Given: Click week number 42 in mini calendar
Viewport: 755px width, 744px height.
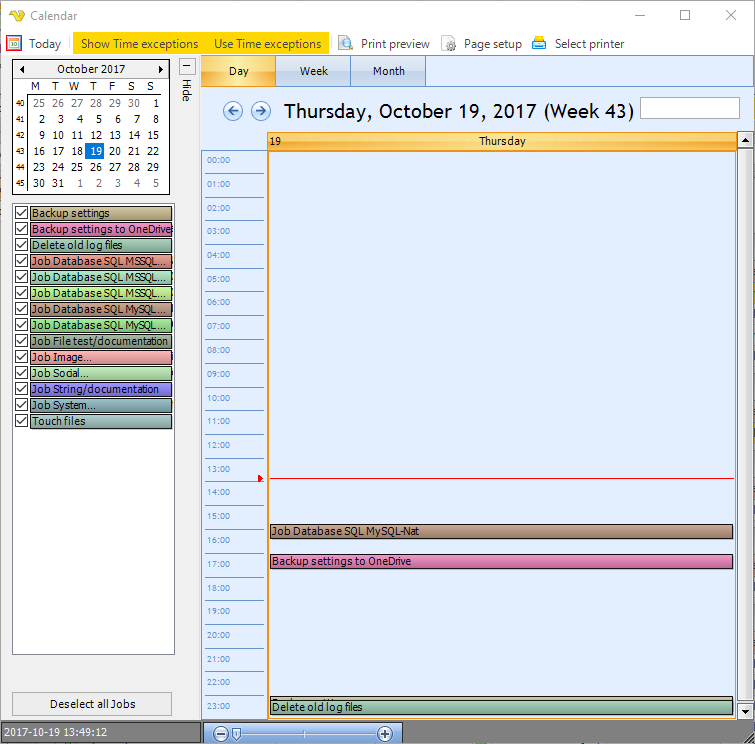Looking at the screenshot, I should pyautogui.click(x=20, y=135).
